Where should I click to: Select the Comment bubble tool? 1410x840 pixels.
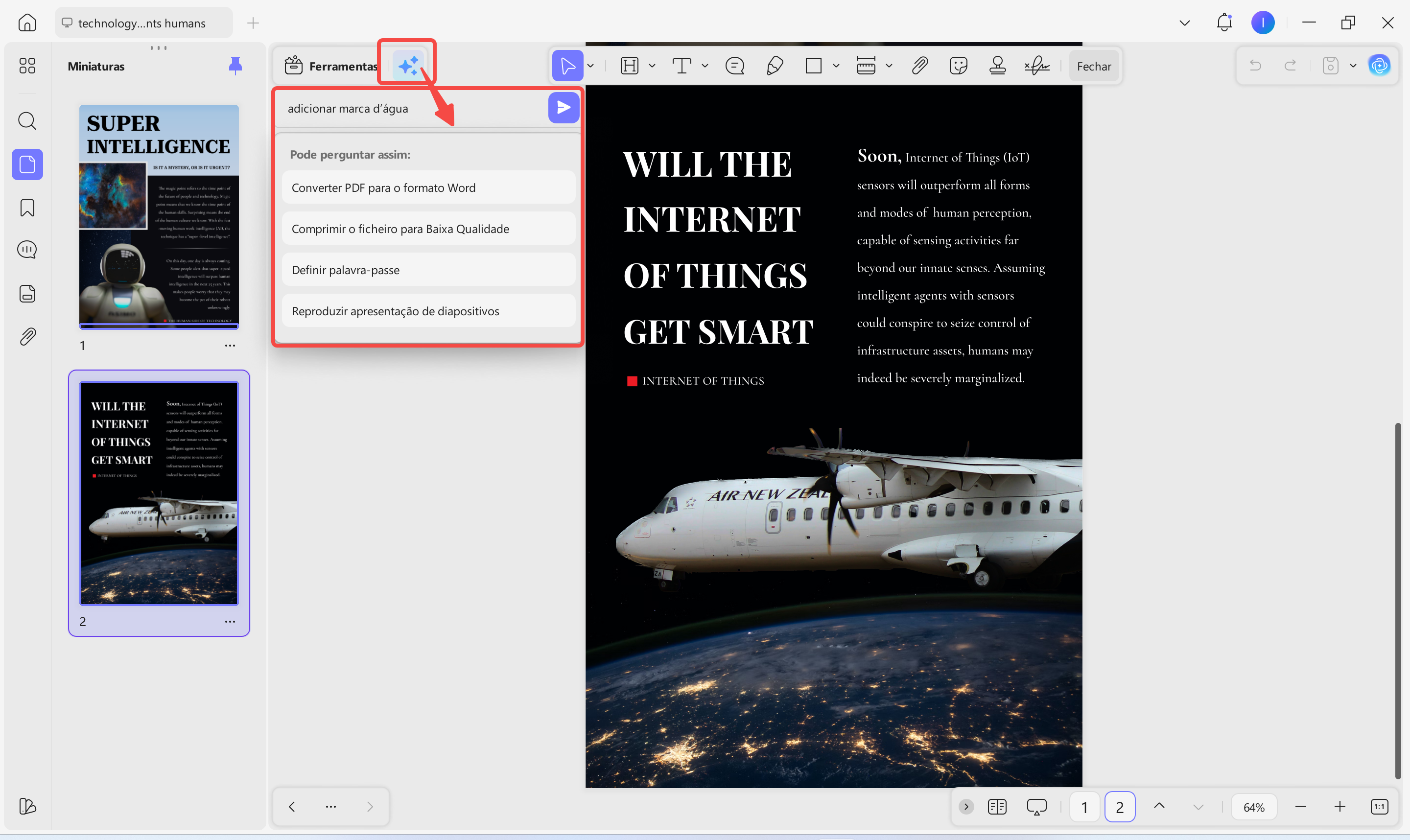(x=735, y=65)
